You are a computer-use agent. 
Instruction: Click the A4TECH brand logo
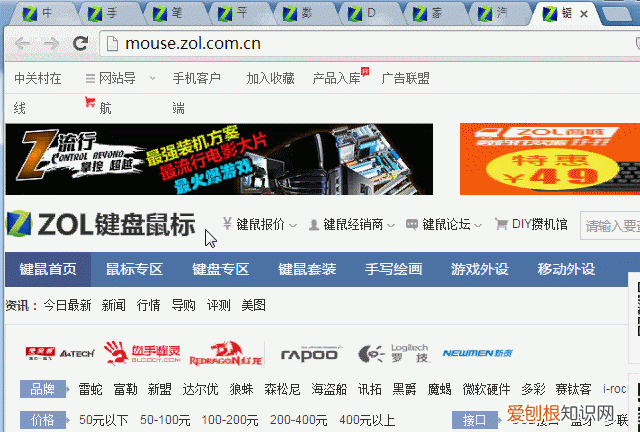pos(60,353)
